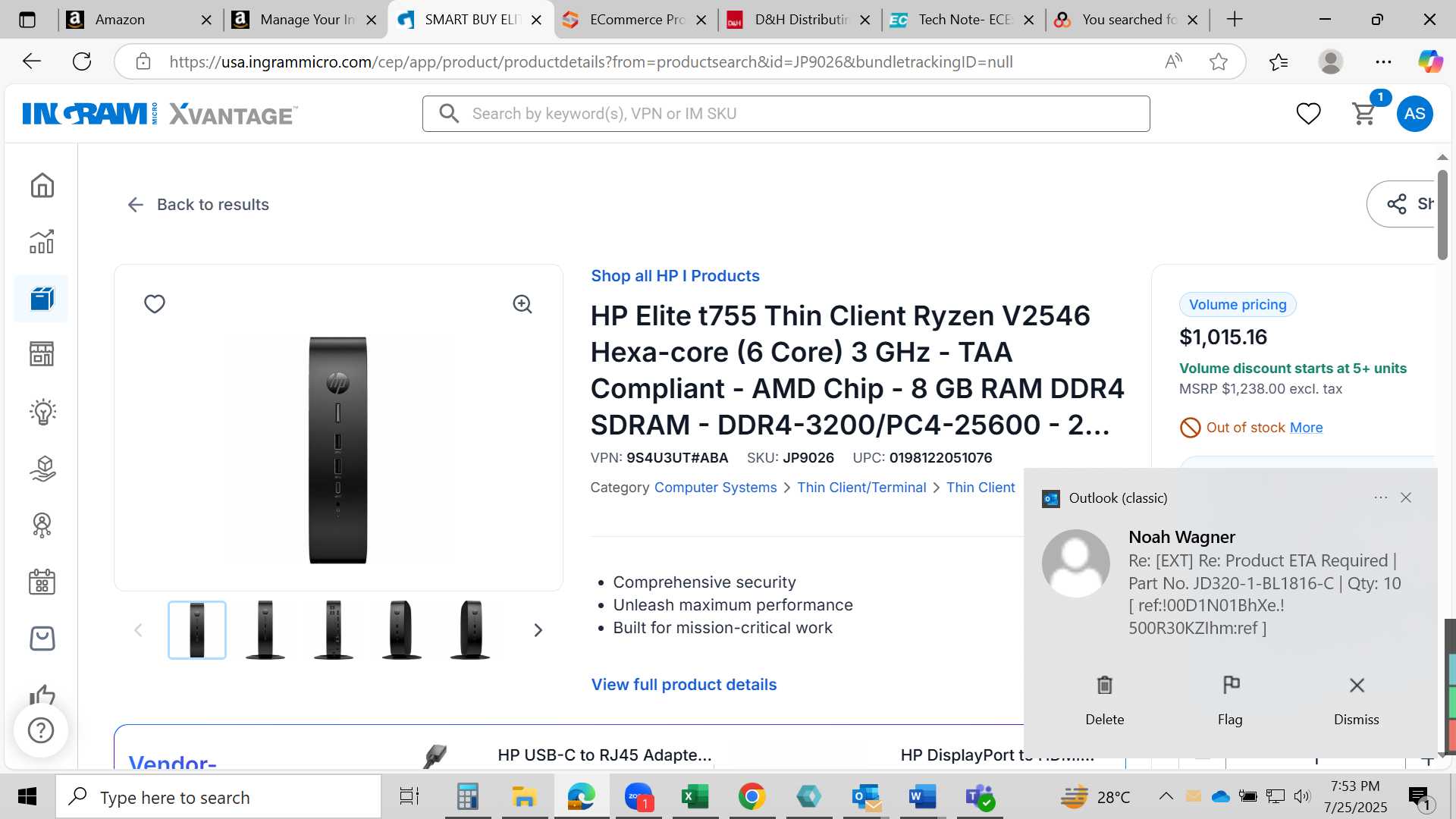The height and width of the screenshot is (819, 1456).
Task: Click the browser address bar URL
Action: tap(591, 62)
